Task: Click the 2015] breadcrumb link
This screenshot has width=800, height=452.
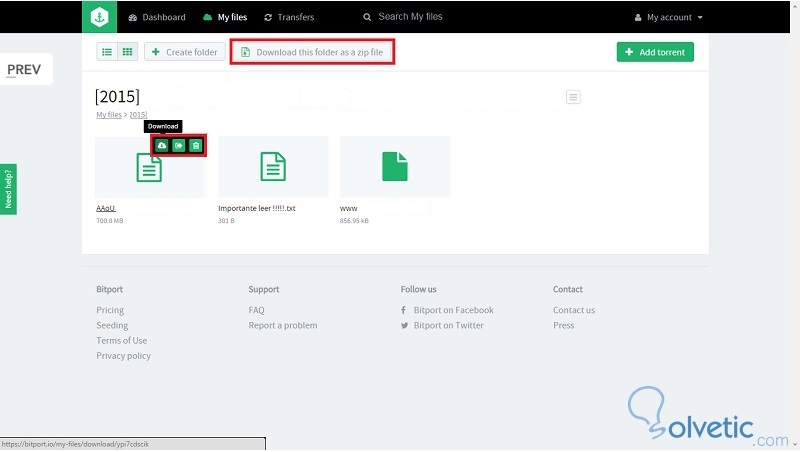Action: click(x=138, y=115)
